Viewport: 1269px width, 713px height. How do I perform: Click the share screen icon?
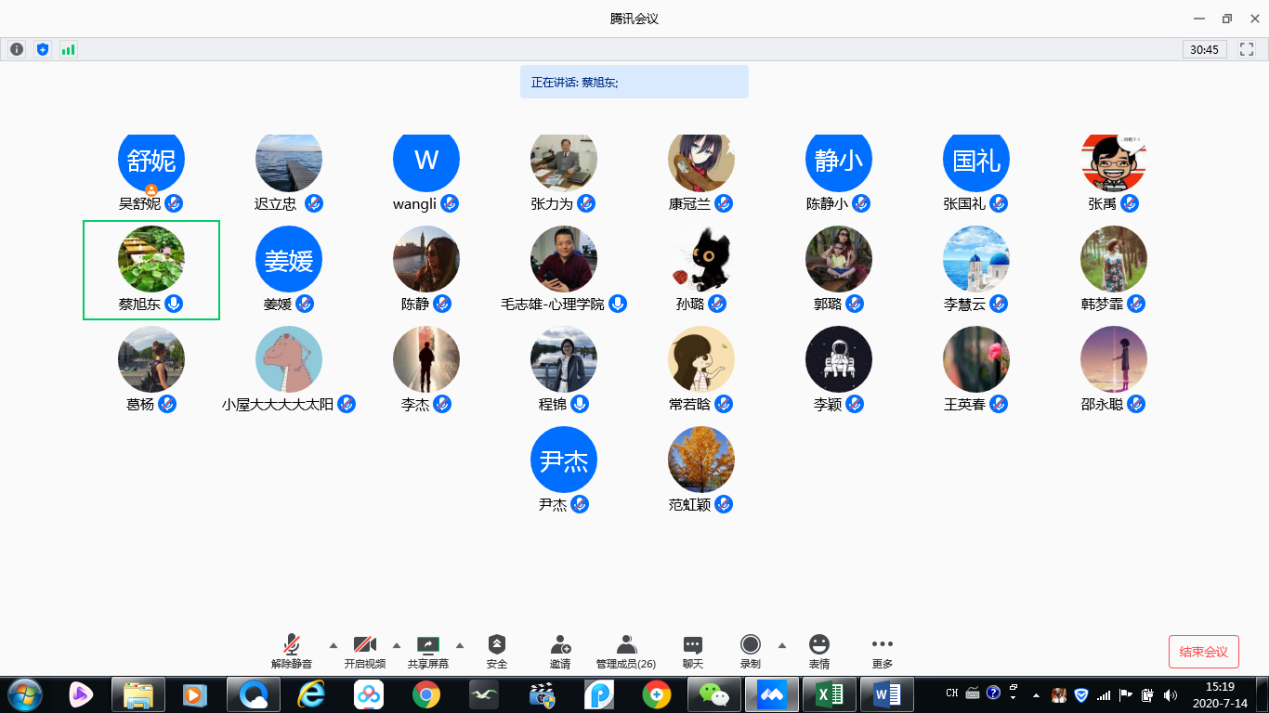(x=428, y=645)
